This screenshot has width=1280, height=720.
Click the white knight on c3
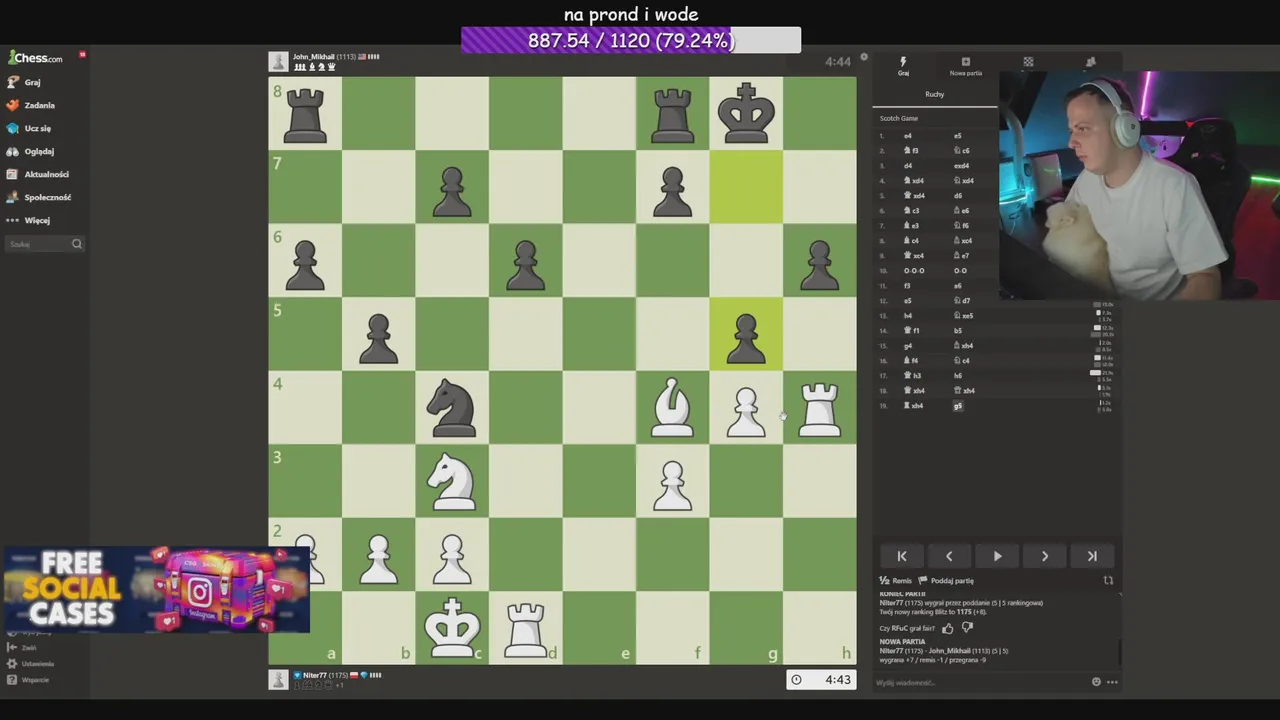tap(452, 482)
